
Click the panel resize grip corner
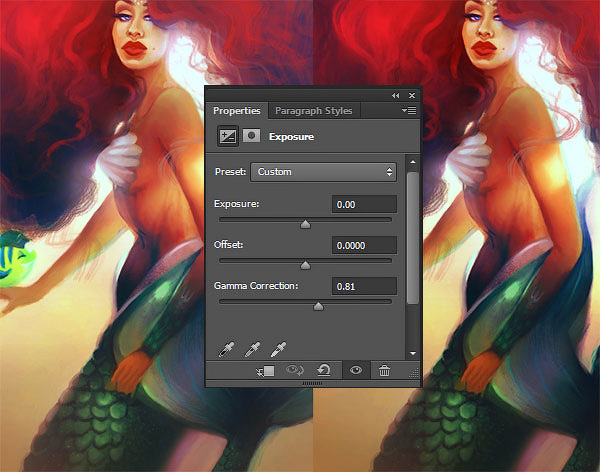tap(414, 373)
